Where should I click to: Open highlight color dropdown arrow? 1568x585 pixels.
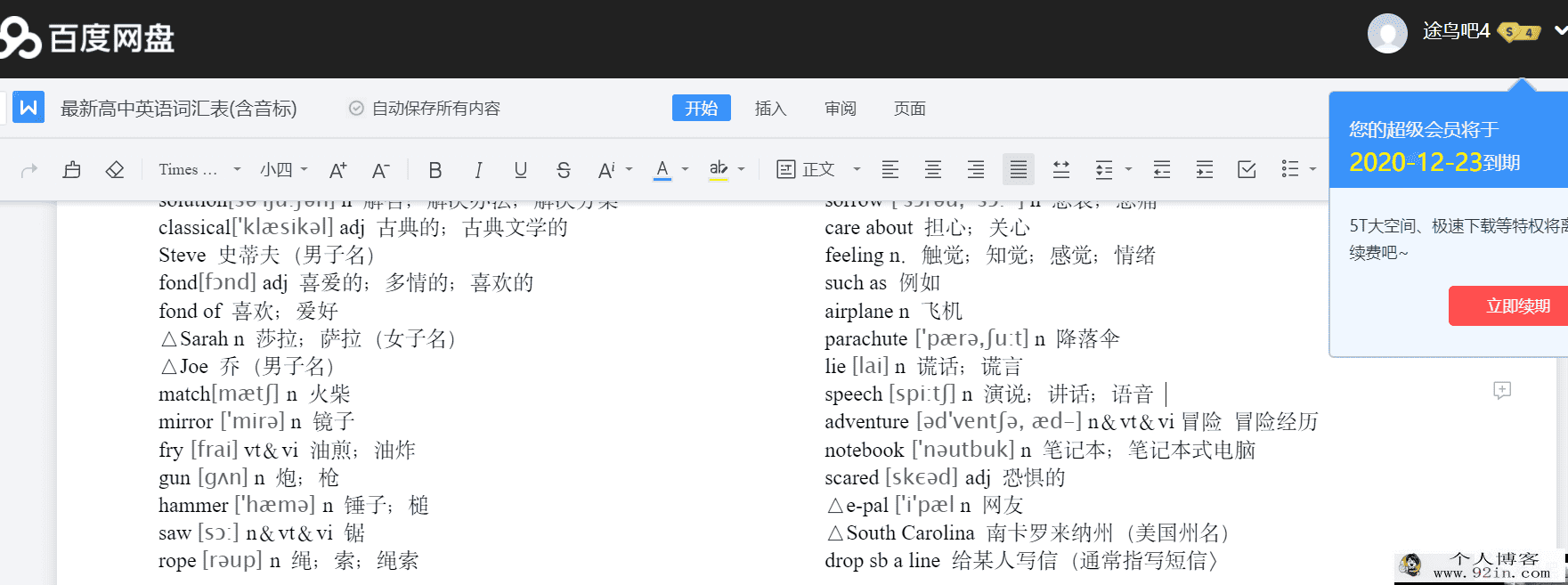click(741, 169)
